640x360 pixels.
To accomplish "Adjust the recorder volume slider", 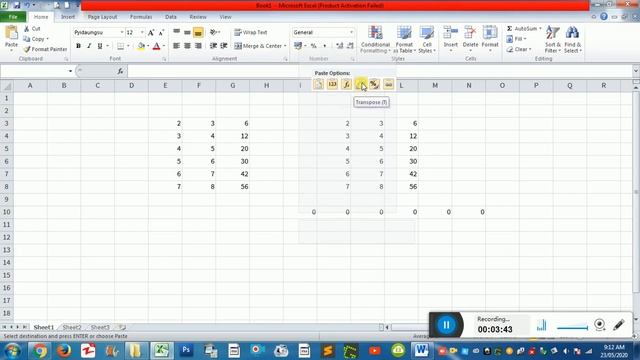I will pos(572,328).
